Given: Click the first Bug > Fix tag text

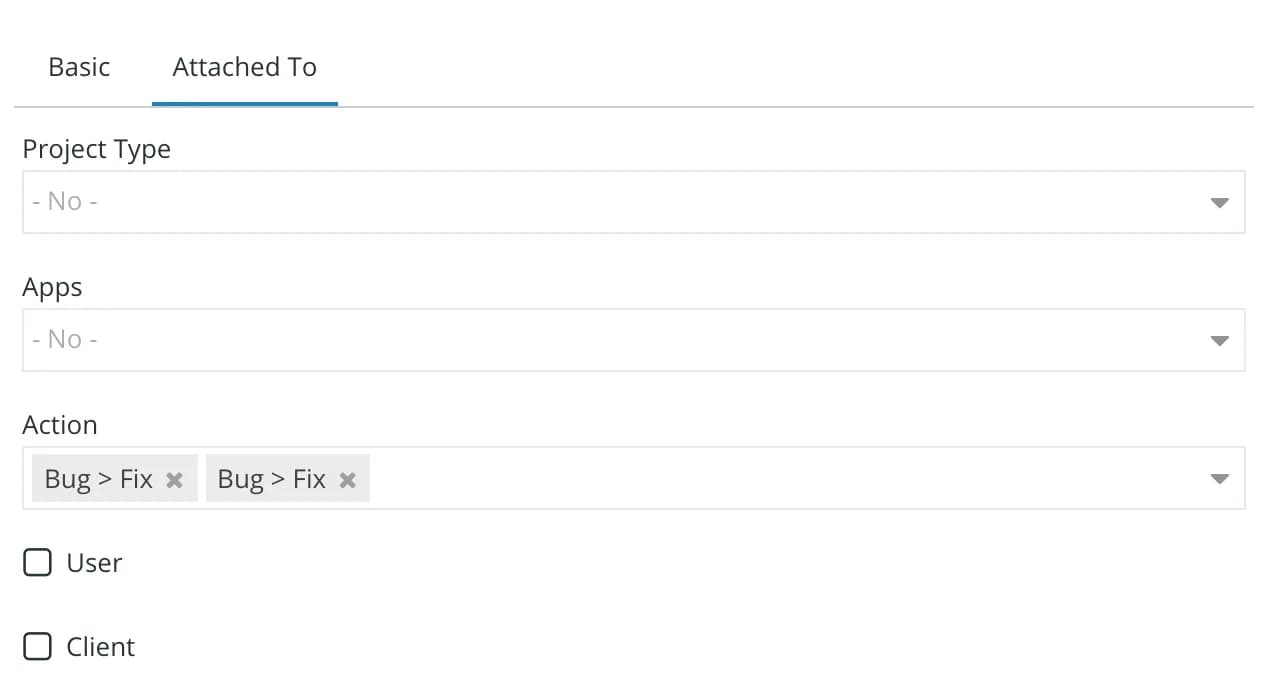Looking at the screenshot, I should pyautogui.click(x=99, y=479).
